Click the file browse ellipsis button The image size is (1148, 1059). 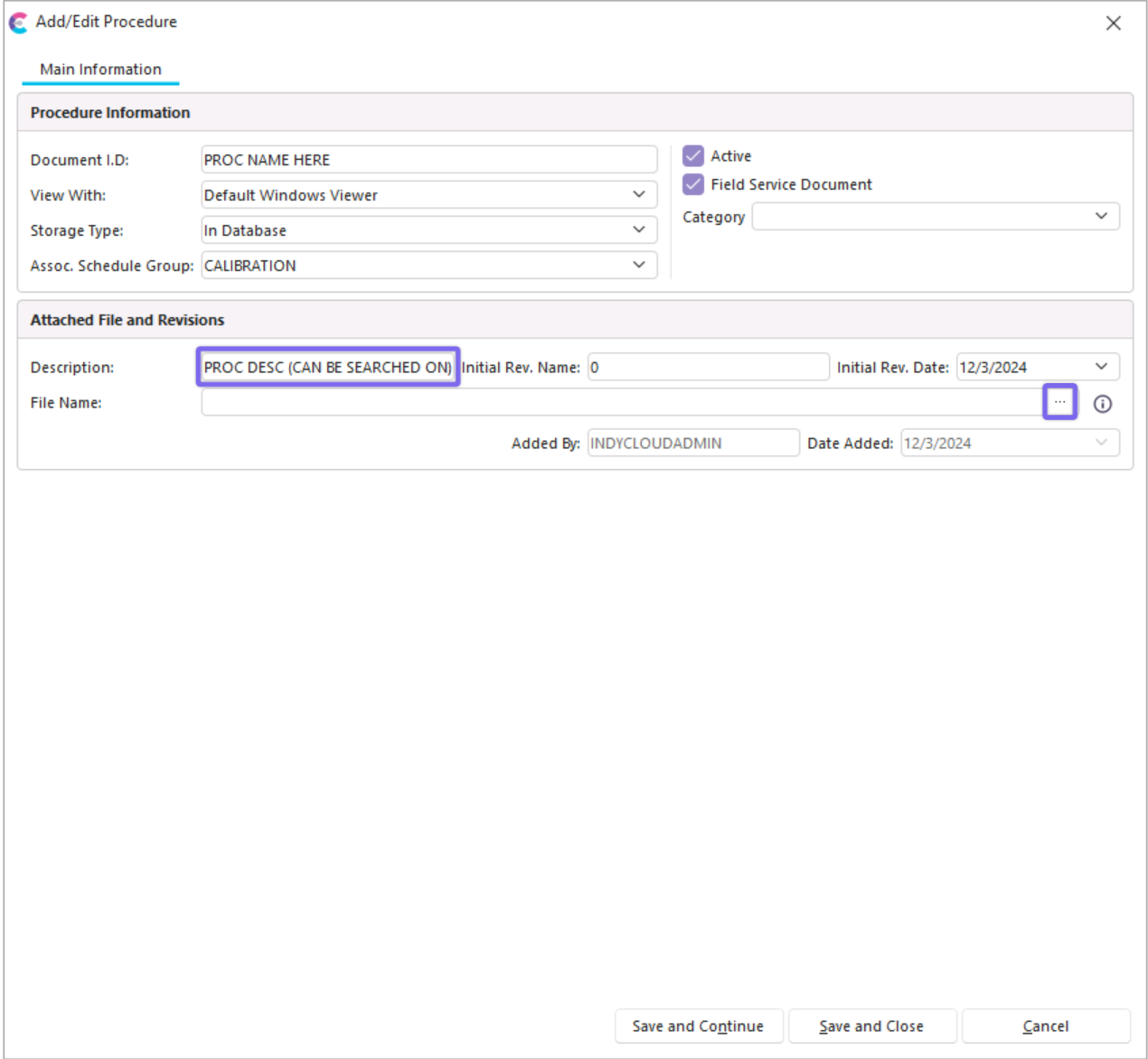click(x=1059, y=402)
